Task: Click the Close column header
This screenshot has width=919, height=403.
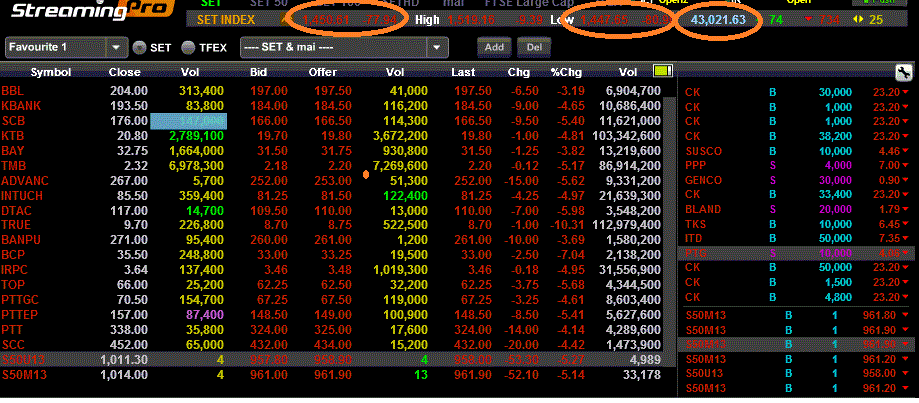Action: 125,72
